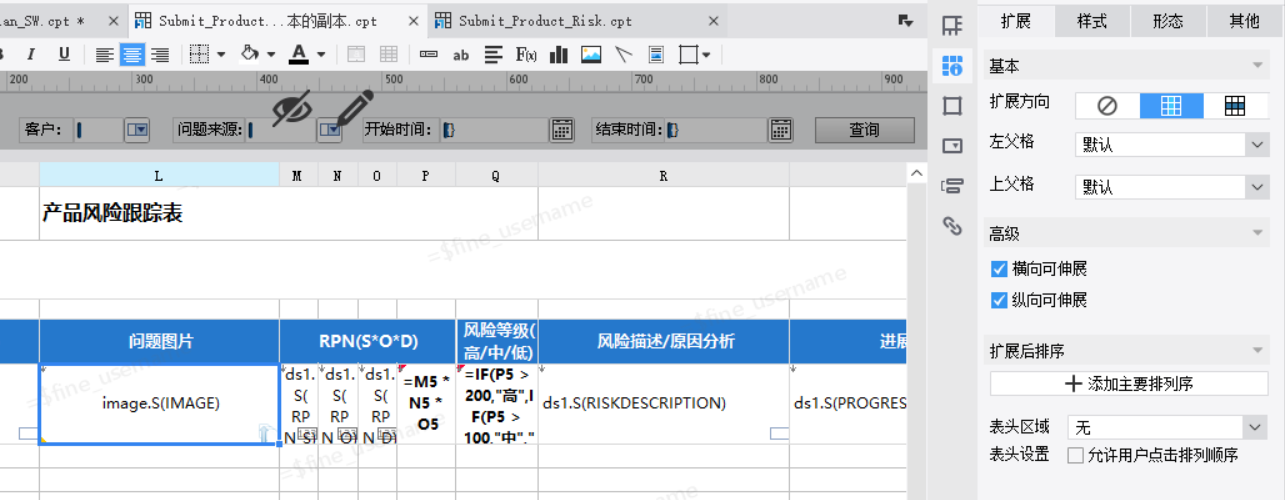The width and height of the screenshot is (1285, 500).
Task: Insert an image element
Action: click(591, 55)
